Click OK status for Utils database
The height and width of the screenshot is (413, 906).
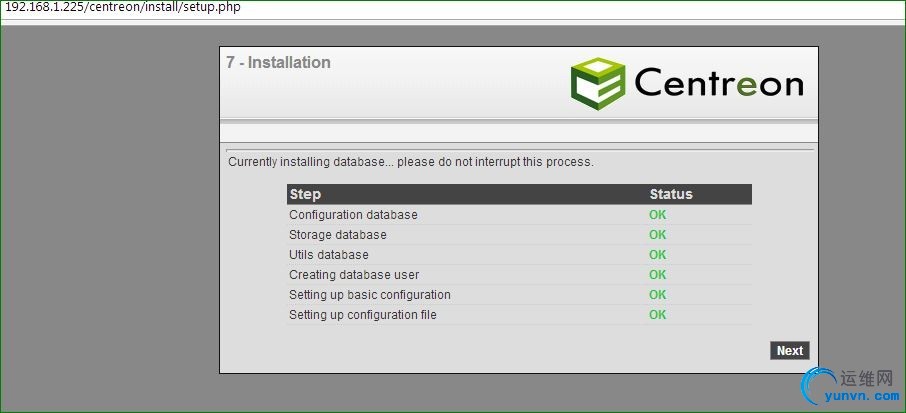pyautogui.click(x=657, y=255)
